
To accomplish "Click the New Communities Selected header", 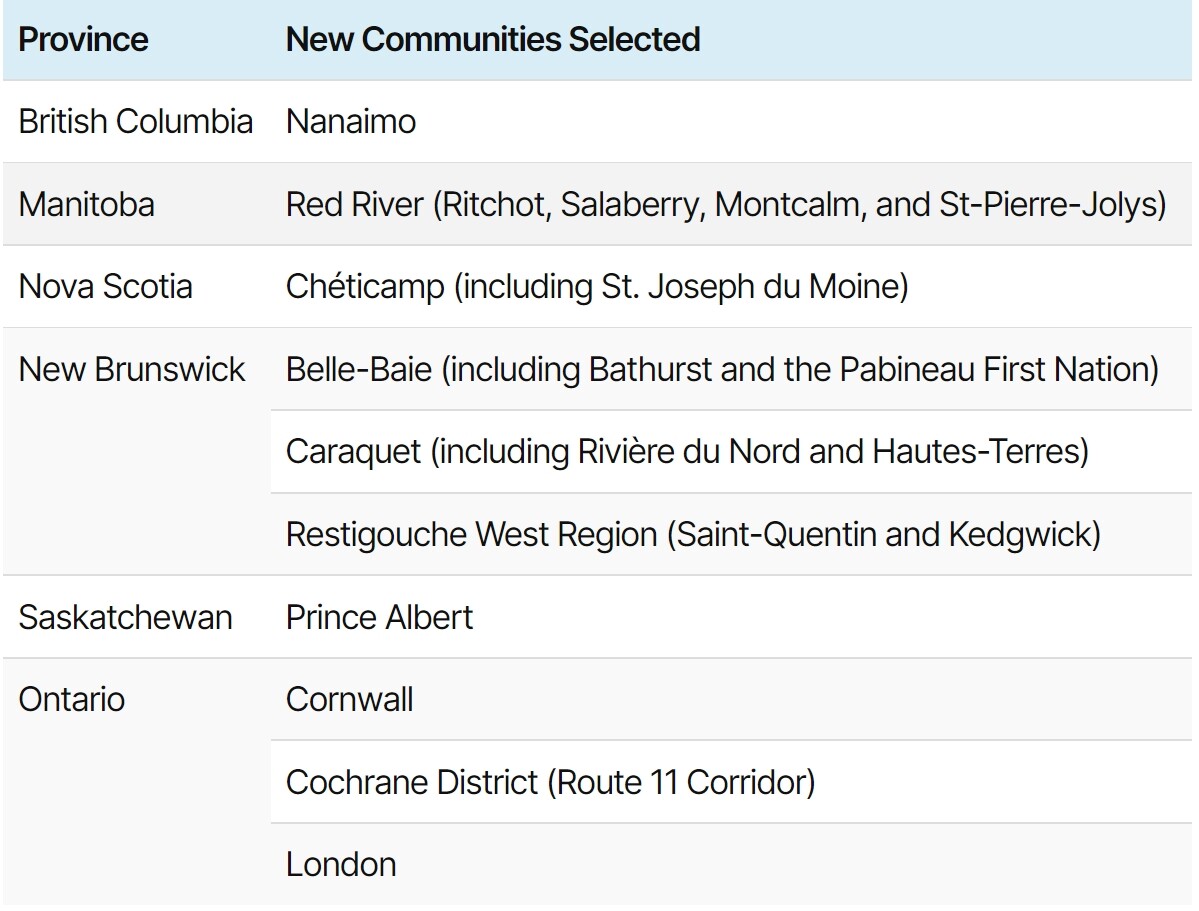I will coord(493,40).
